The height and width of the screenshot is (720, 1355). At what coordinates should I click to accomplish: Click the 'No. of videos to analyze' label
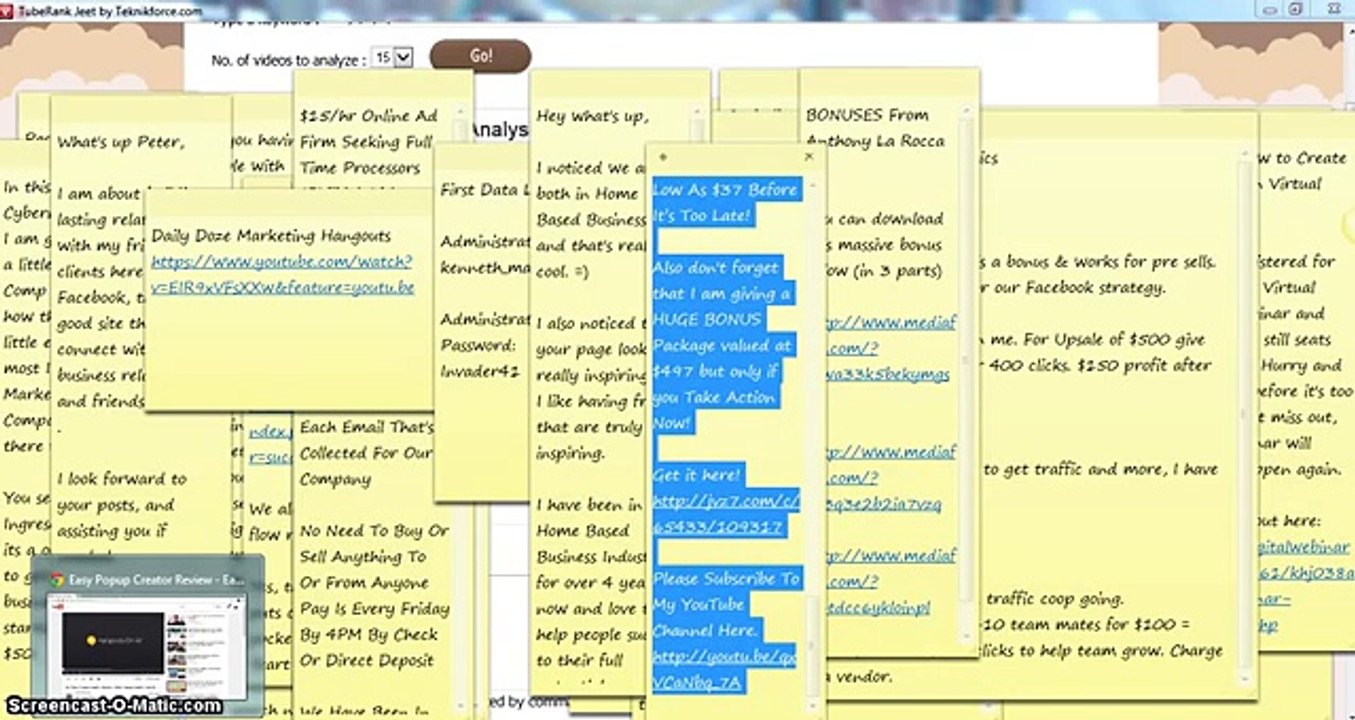(288, 60)
